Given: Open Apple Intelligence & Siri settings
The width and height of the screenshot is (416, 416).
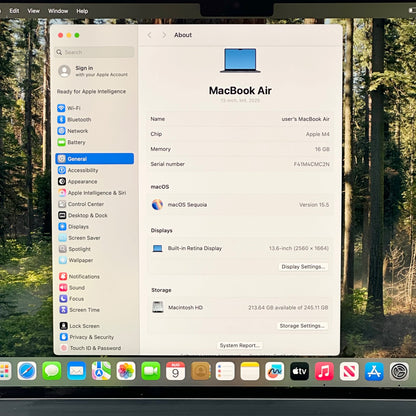Looking at the screenshot, I should point(92,193).
